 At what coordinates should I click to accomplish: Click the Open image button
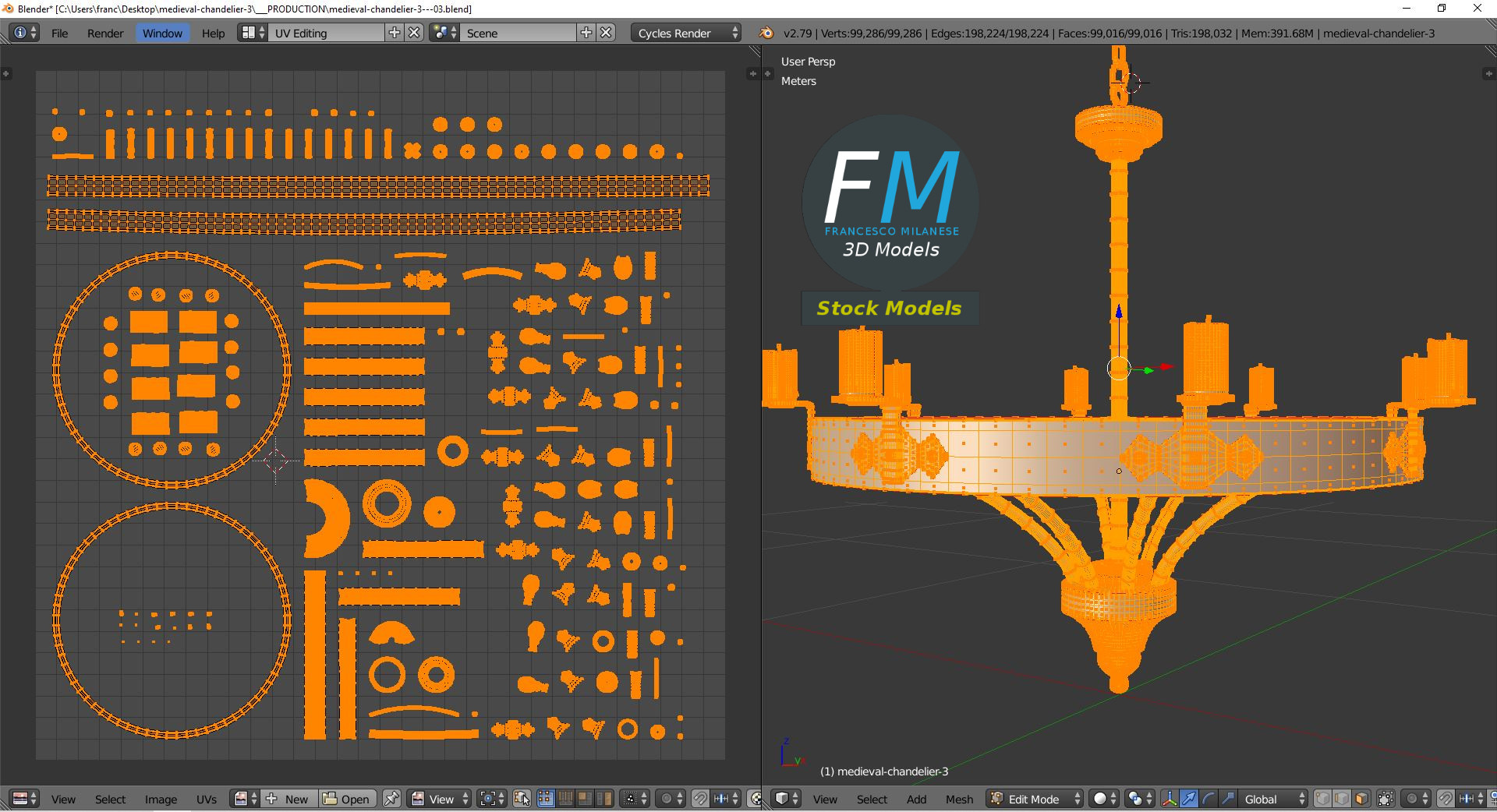[x=347, y=799]
